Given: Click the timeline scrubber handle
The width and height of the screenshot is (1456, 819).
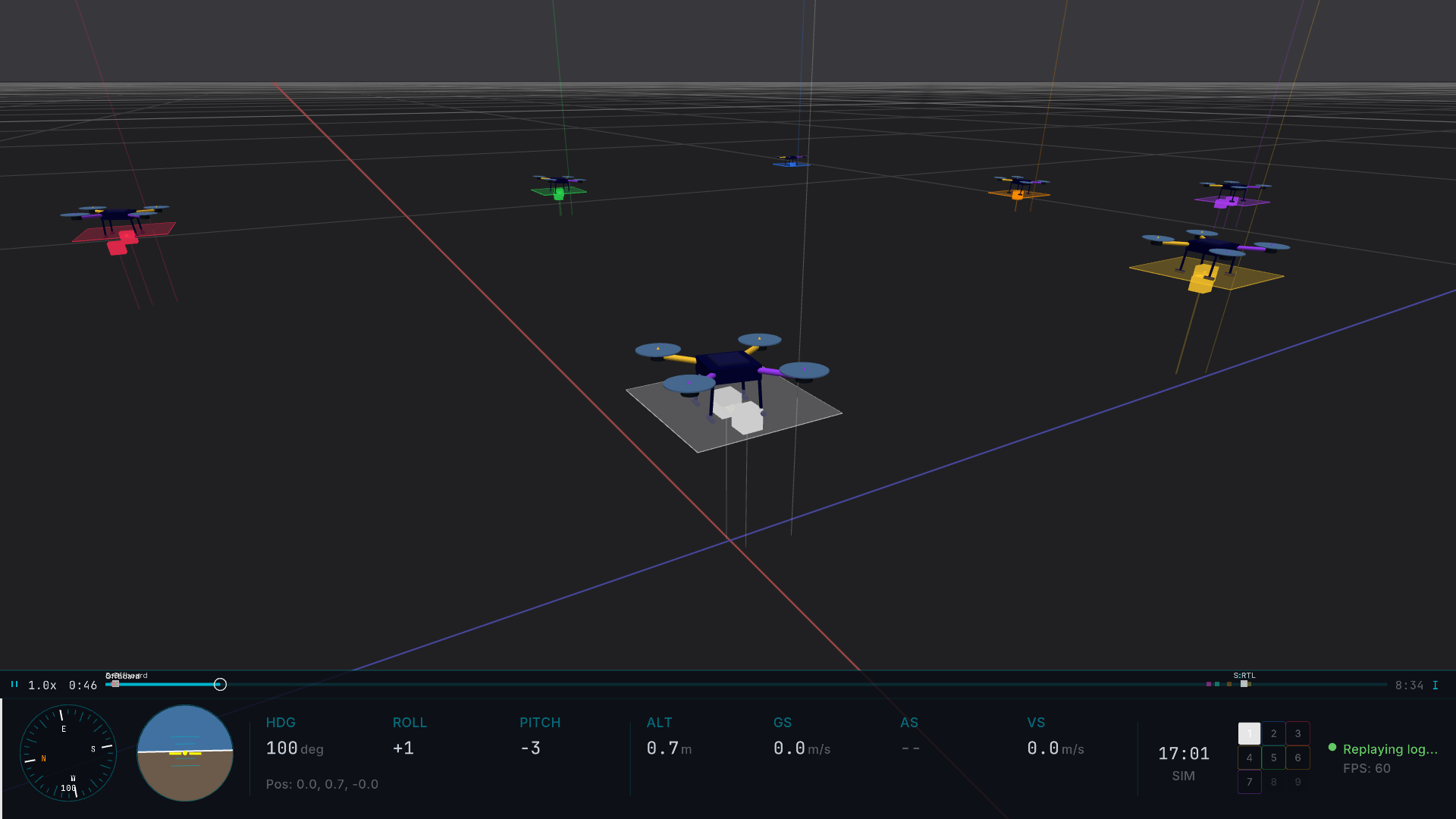Looking at the screenshot, I should tap(220, 685).
